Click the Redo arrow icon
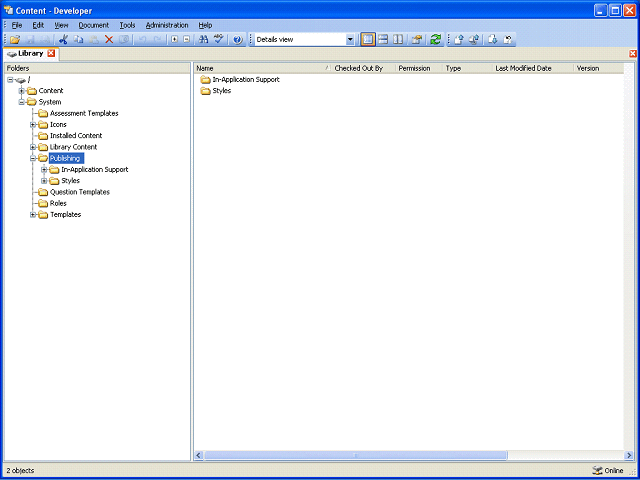Viewport: 640px width, 480px height. [157, 40]
